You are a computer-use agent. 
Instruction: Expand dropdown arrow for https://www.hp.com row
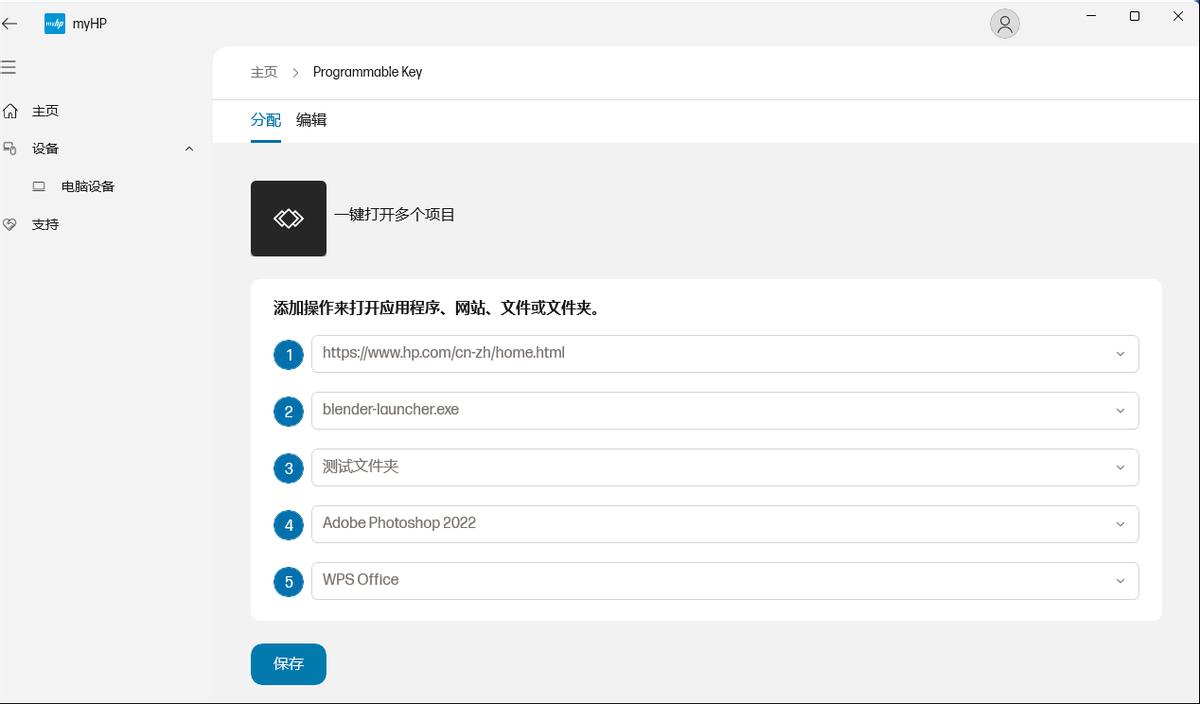(1121, 354)
